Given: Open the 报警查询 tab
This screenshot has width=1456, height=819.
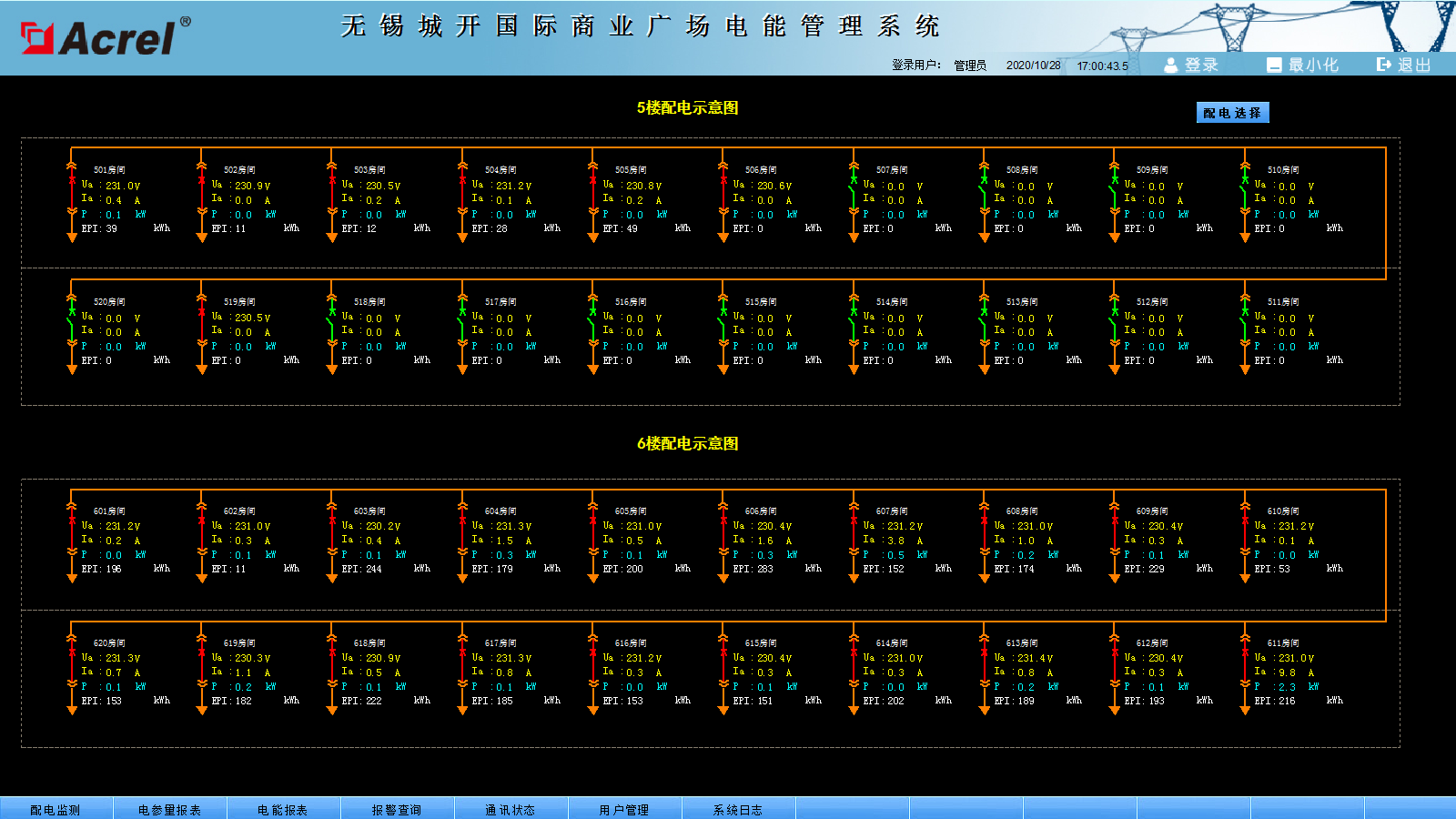Looking at the screenshot, I should (397, 809).
